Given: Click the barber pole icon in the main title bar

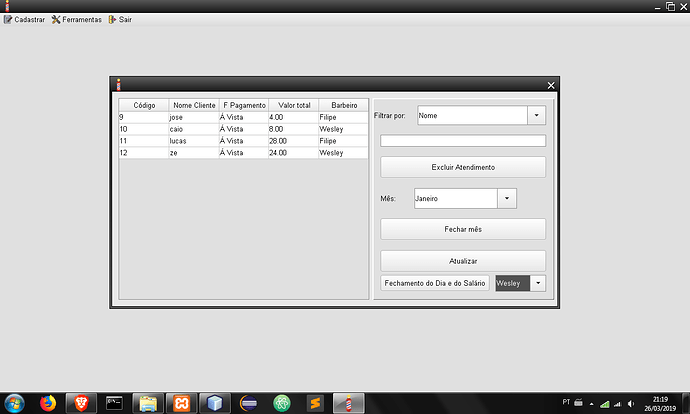Looking at the screenshot, I should click(x=7, y=6).
